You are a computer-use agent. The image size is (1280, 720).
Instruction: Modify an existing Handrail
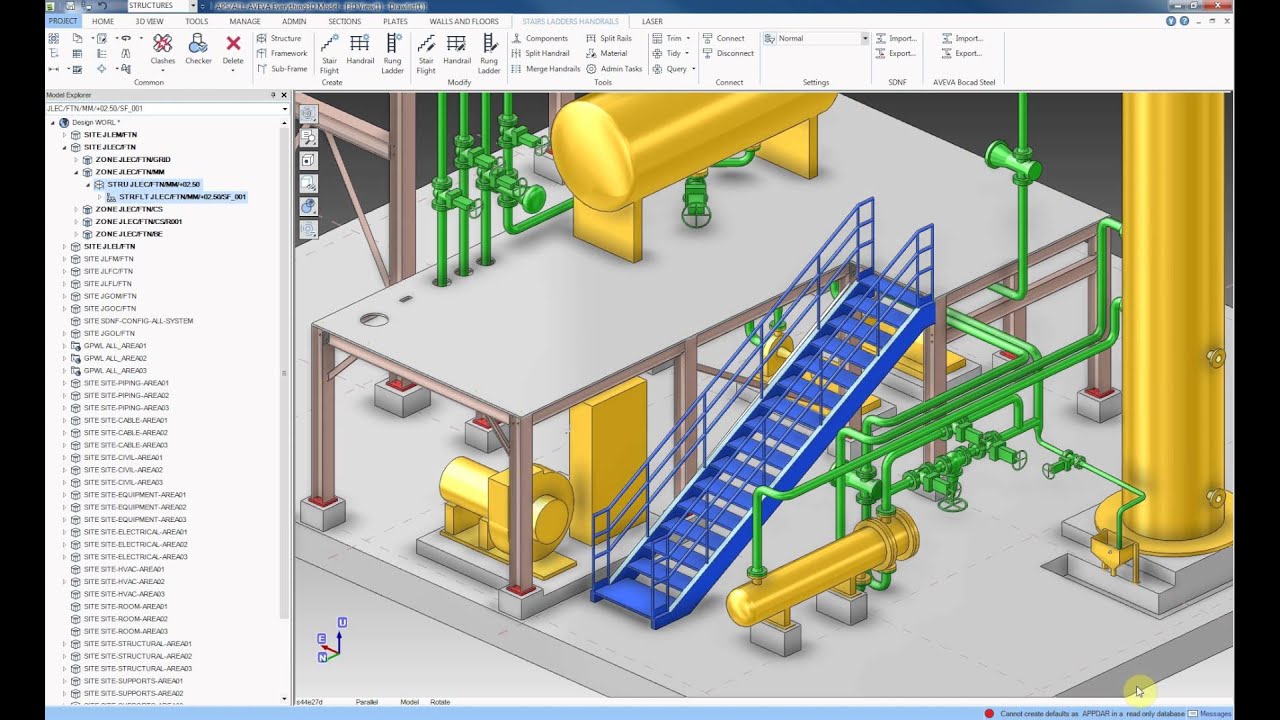(457, 48)
